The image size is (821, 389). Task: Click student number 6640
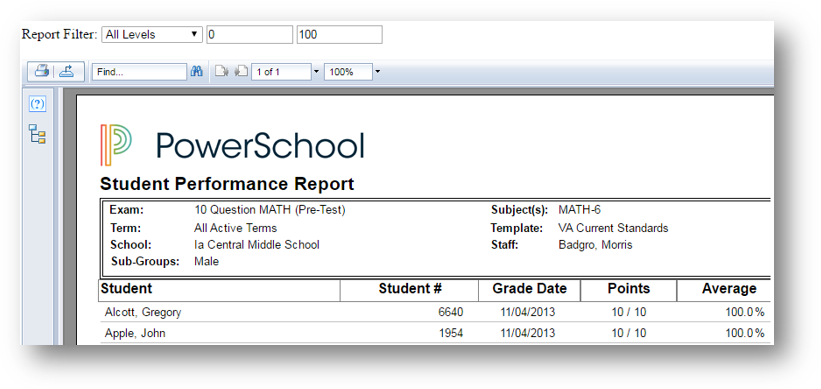click(451, 313)
